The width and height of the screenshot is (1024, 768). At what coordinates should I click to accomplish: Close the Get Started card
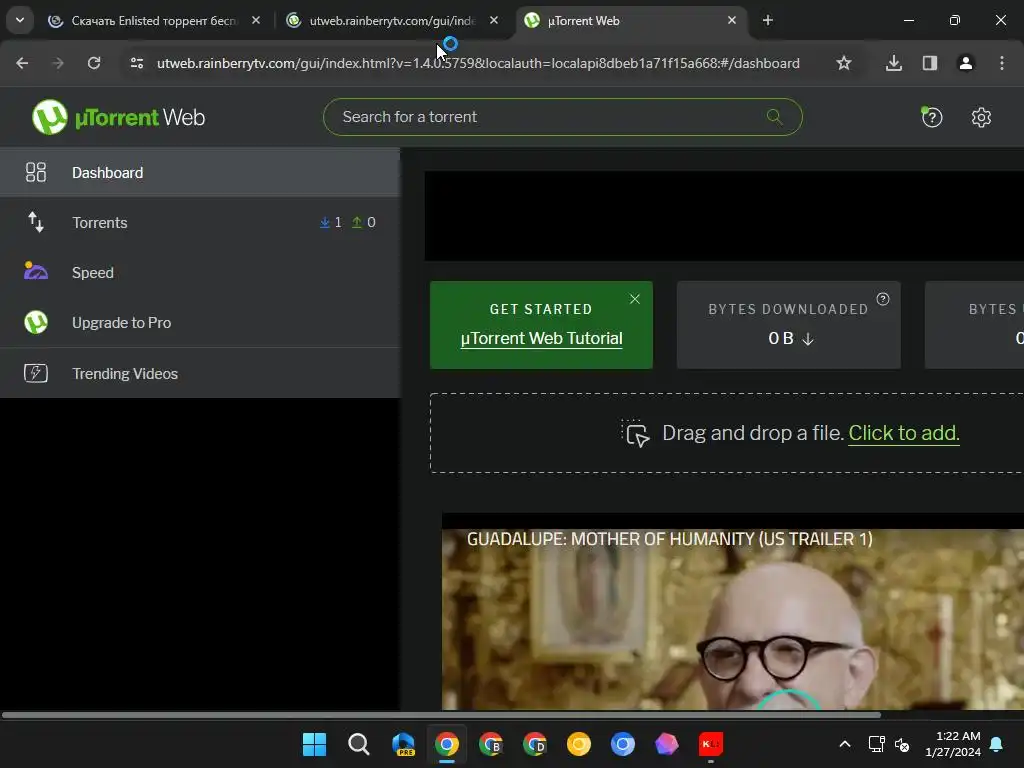tap(635, 299)
